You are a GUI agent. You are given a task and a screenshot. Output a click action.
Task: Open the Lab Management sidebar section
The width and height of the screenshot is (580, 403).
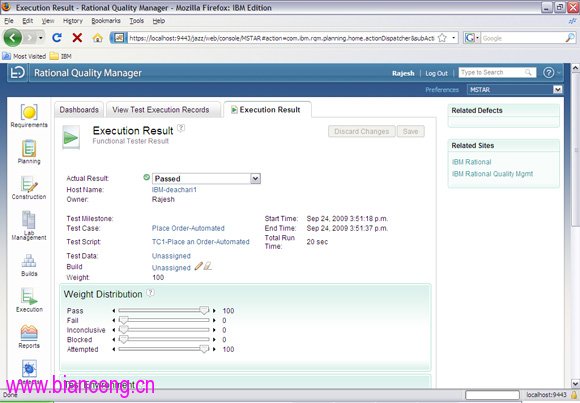(29, 226)
